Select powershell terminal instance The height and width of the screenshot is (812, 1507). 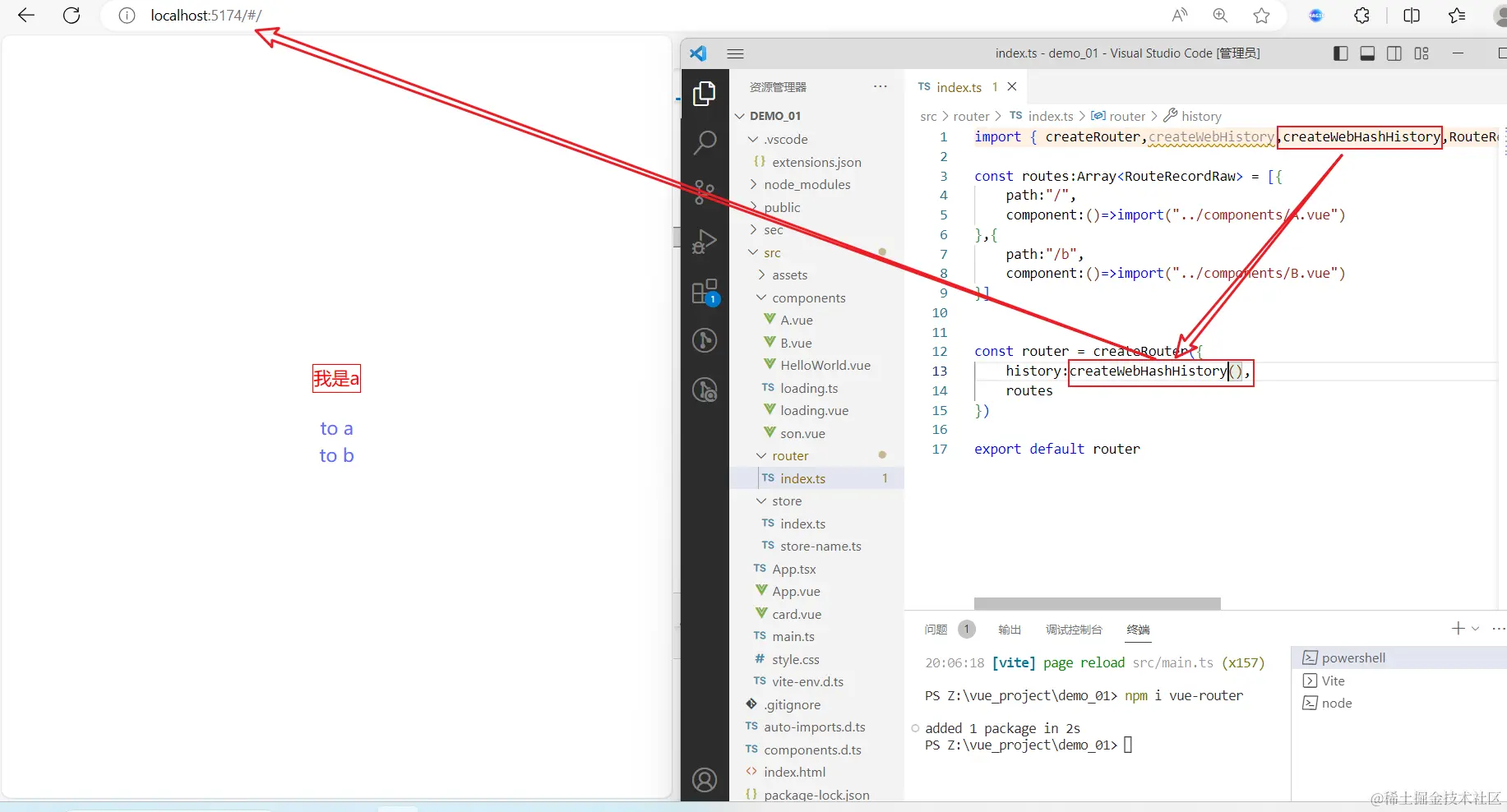pyautogui.click(x=1399, y=657)
